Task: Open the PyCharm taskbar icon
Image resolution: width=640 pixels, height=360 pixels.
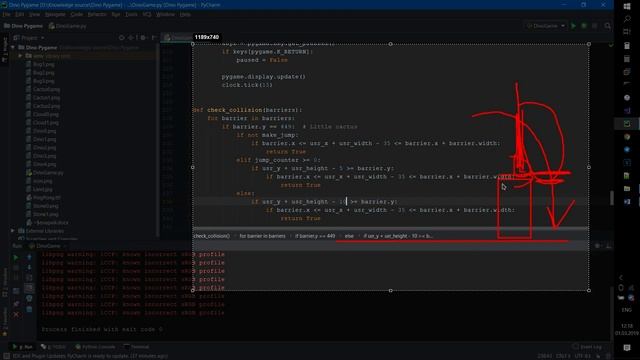Action: 627,124
